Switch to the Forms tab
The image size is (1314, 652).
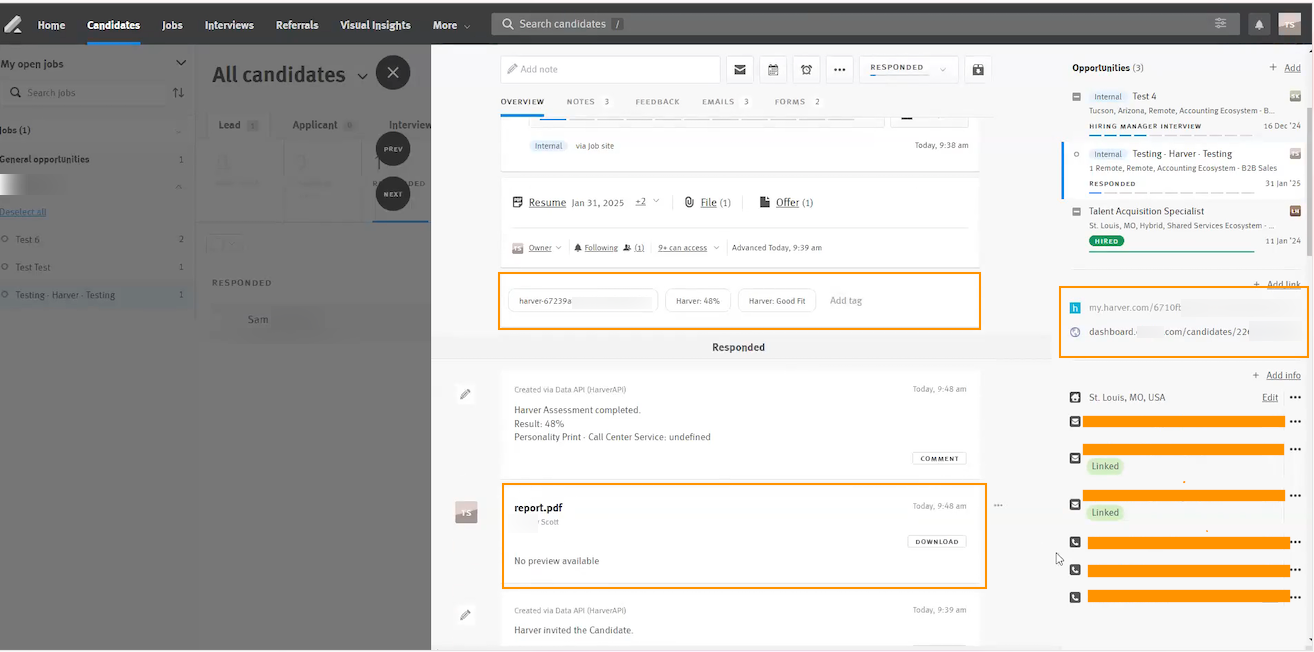797,102
